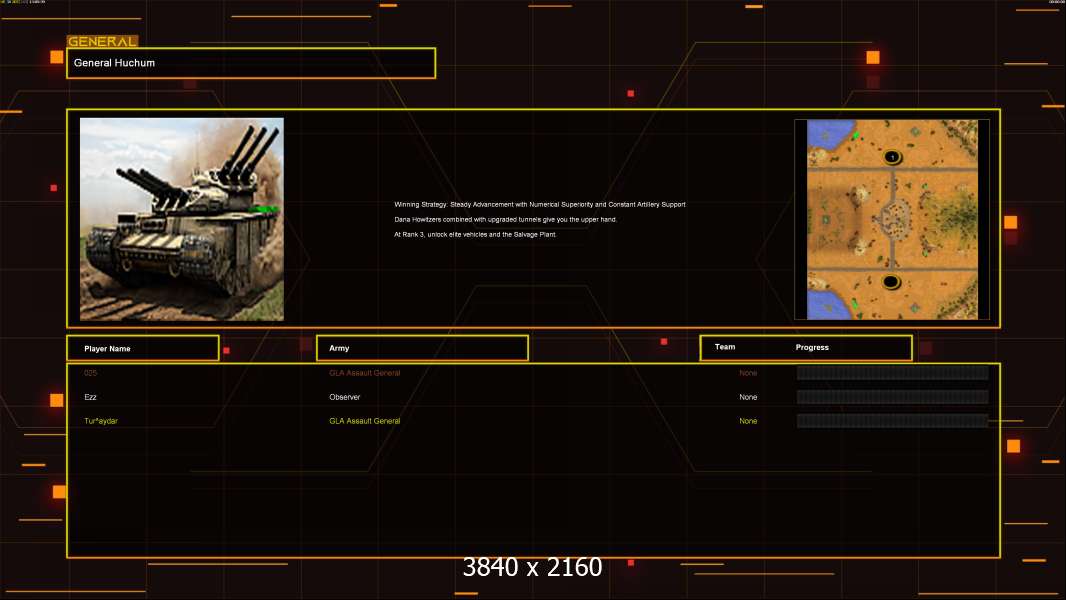This screenshot has height=600, width=1066.
Task: Select the dim player name 025
Action: pos(90,373)
